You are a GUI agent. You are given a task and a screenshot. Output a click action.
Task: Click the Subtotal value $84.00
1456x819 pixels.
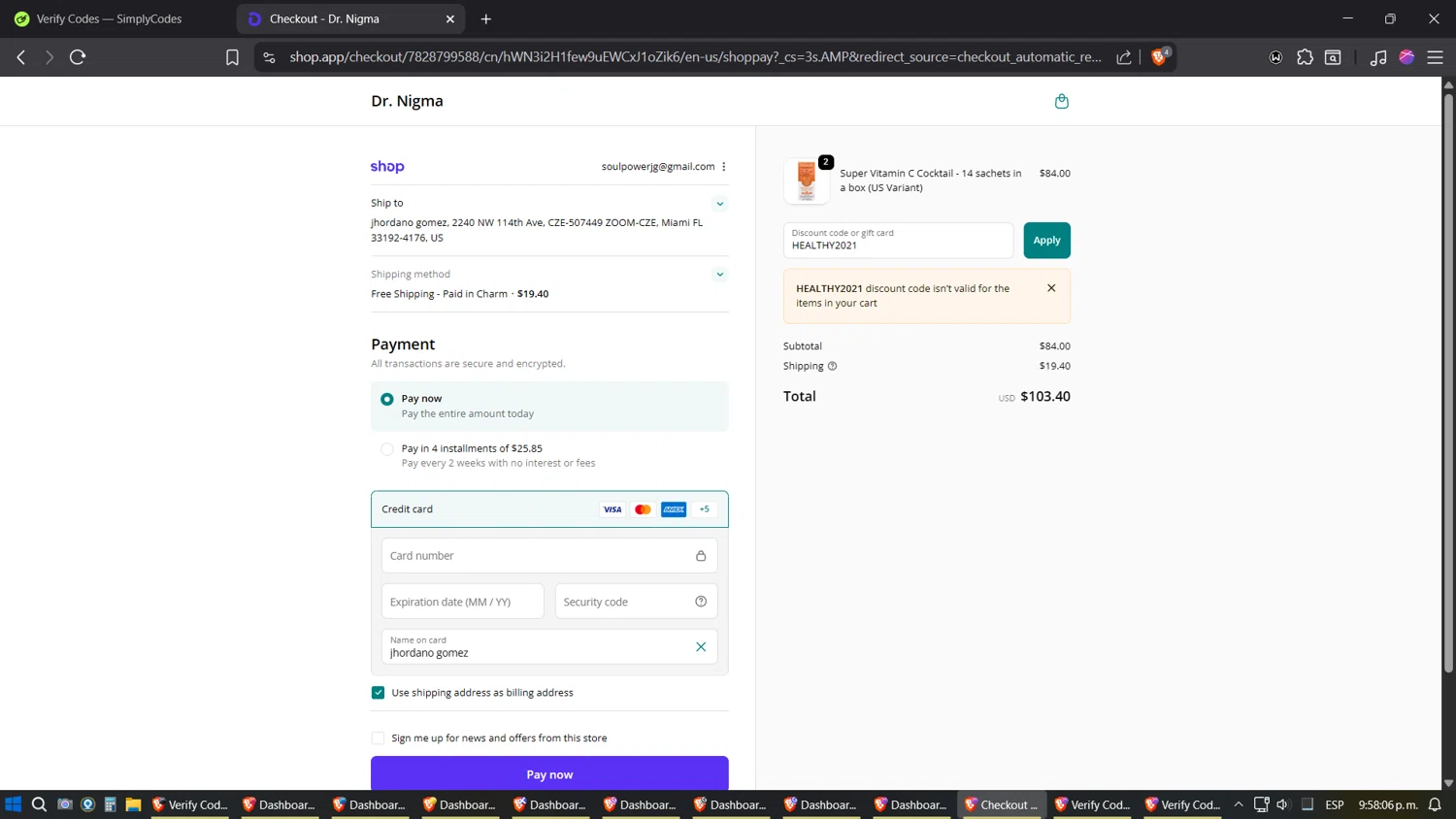[1054, 346]
